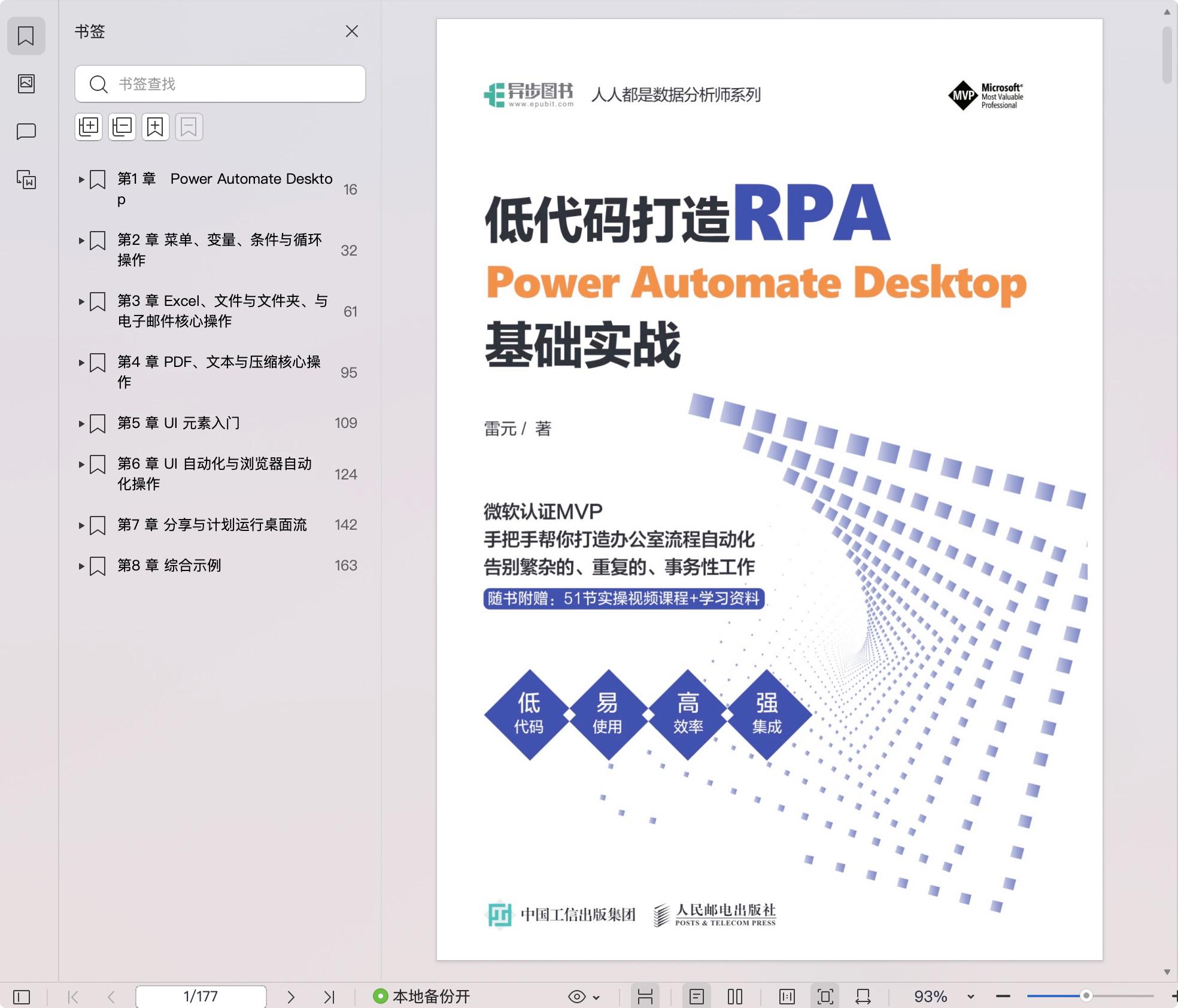Image resolution: width=1178 pixels, height=1008 pixels.
Task: Jump to 第5 章 UI 元素入门
Action: (x=178, y=423)
